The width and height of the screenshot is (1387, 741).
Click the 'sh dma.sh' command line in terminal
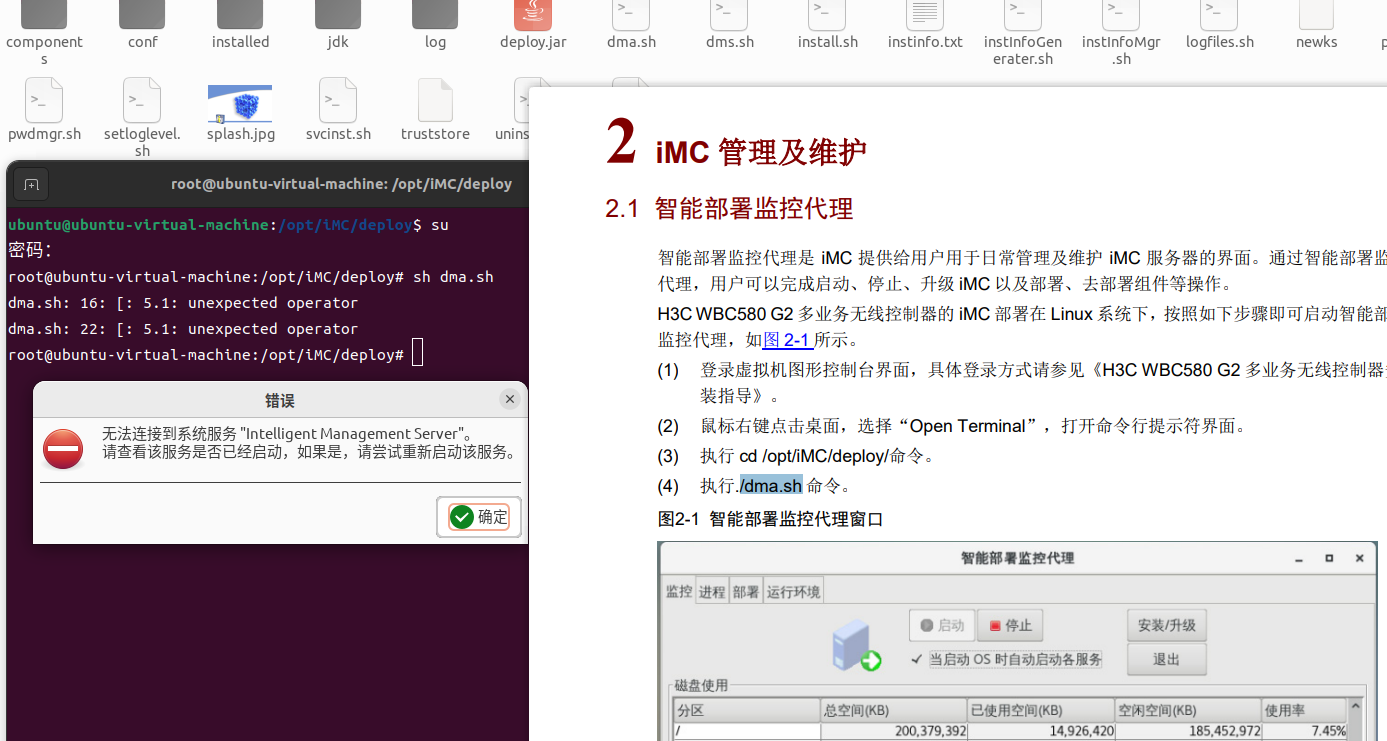[x=251, y=277]
